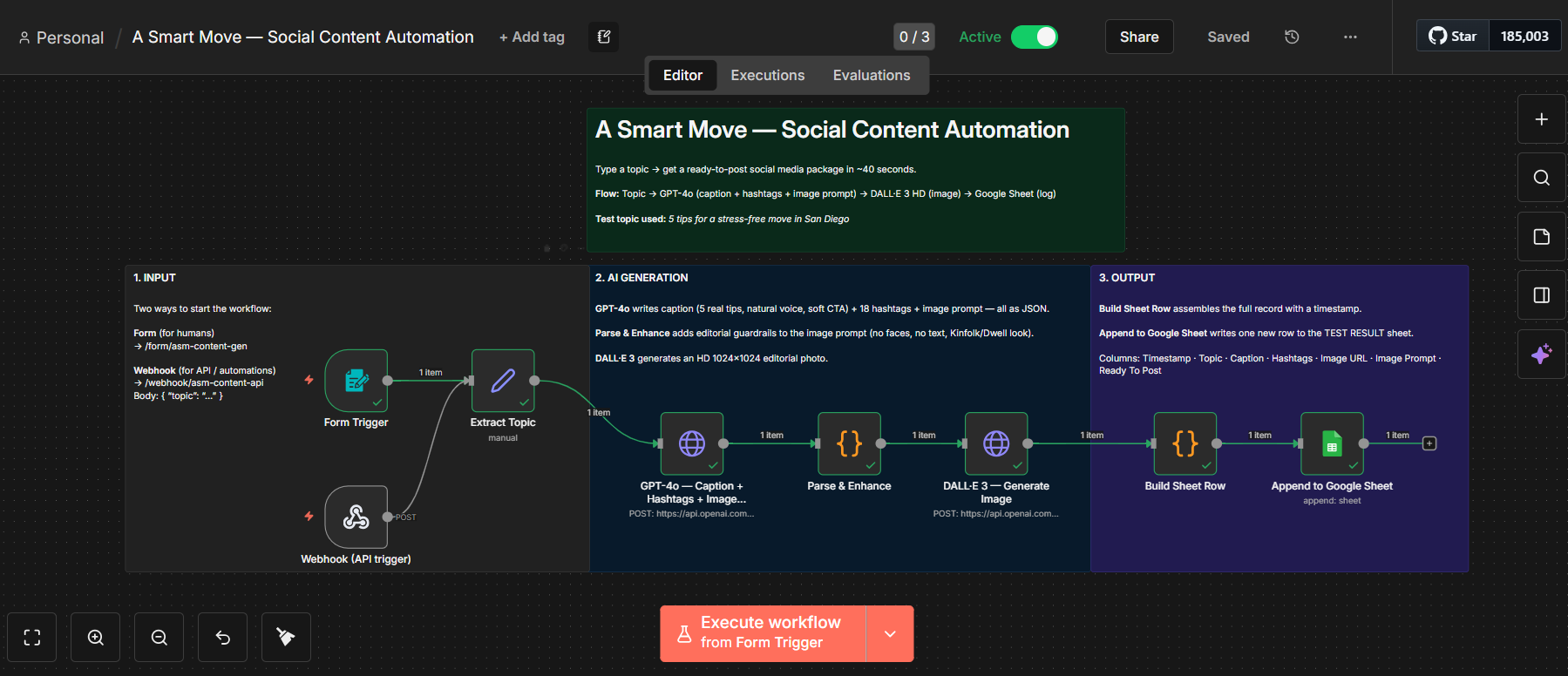Reset canvas zoom with undo arrow
The image size is (1568, 676).
[223, 638]
